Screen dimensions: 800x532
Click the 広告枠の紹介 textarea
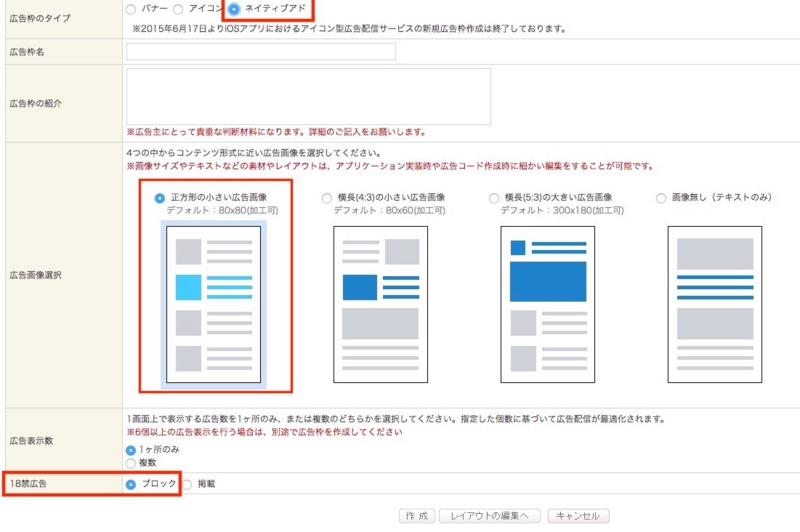(308, 96)
